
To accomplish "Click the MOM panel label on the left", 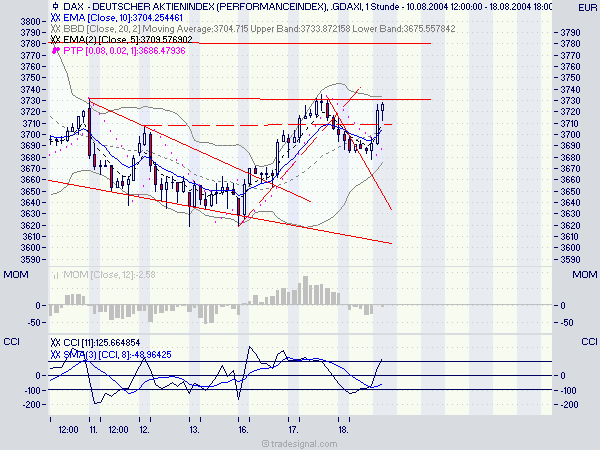I will (x=16, y=275).
